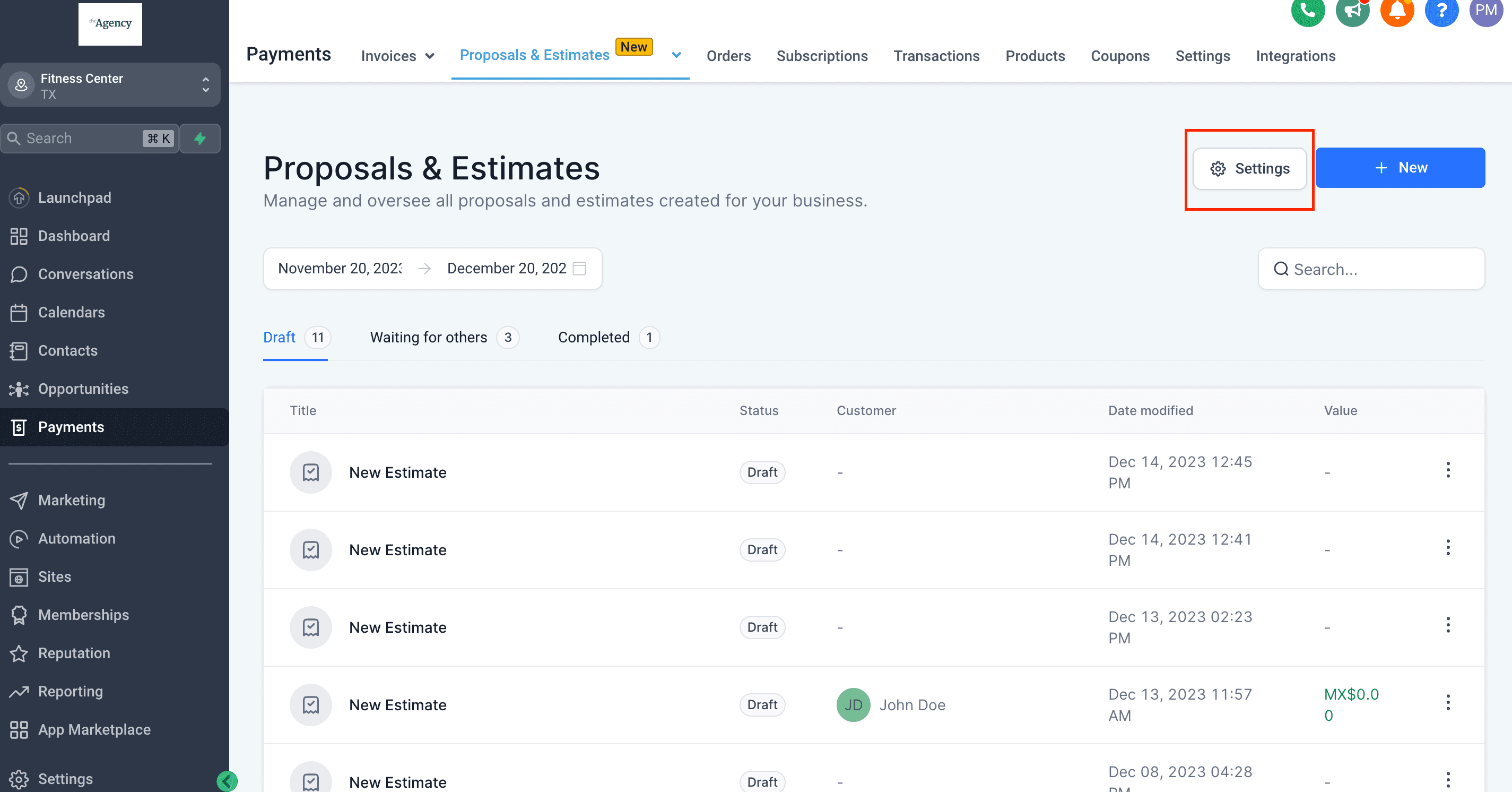1512x792 pixels.
Task: Open the Coupons tab
Action: tap(1120, 56)
